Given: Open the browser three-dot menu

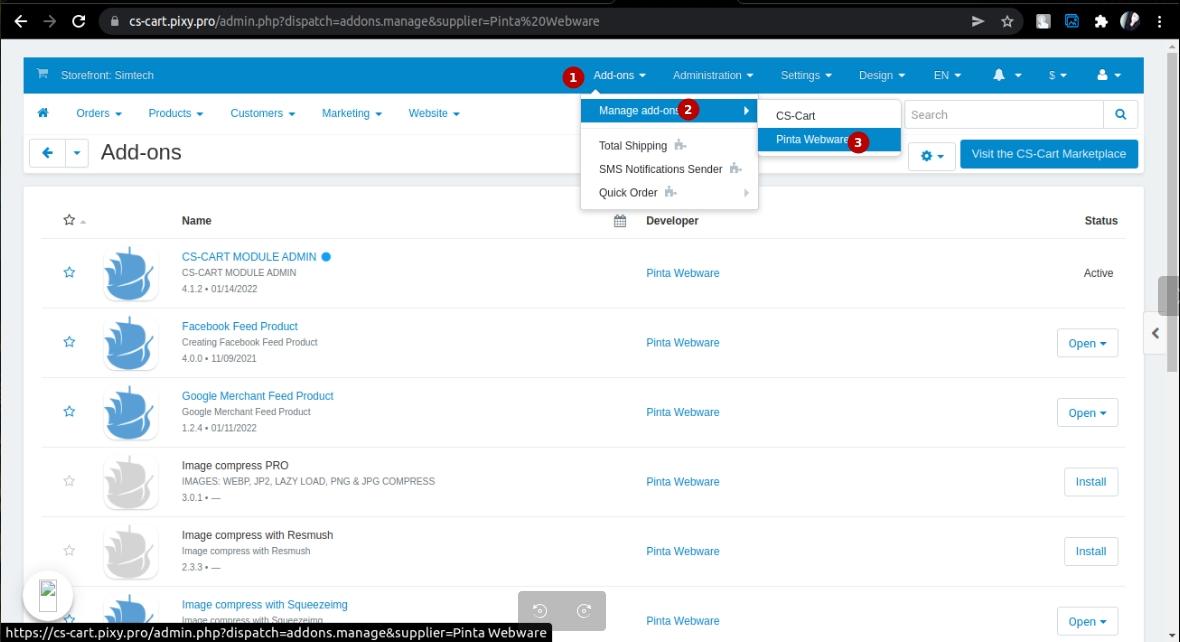Looking at the screenshot, I should click(1160, 21).
